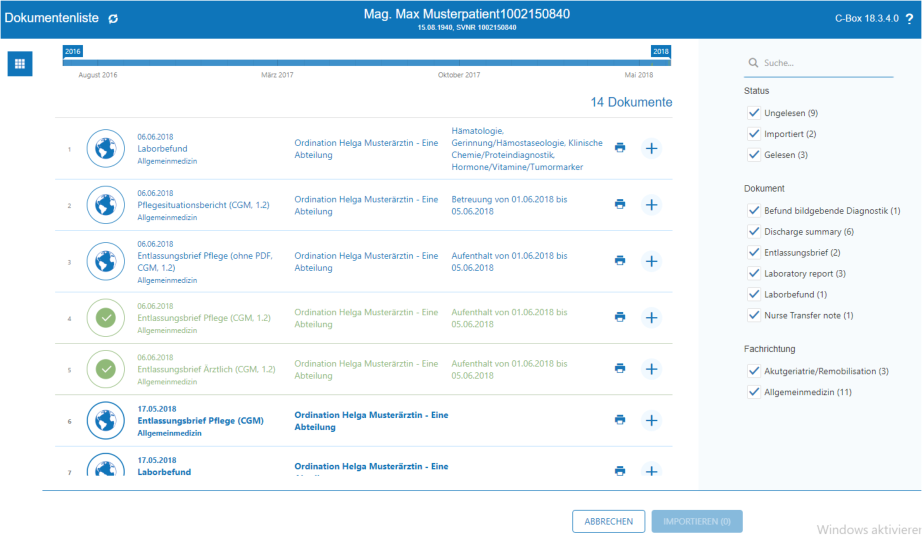Click search magnifier icon
922x541 pixels.
(753, 63)
